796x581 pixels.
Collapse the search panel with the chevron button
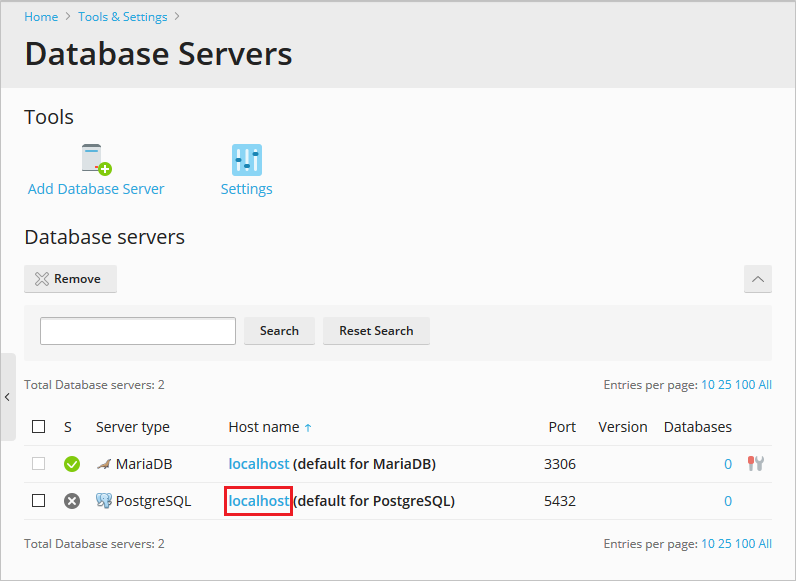pyautogui.click(x=758, y=279)
